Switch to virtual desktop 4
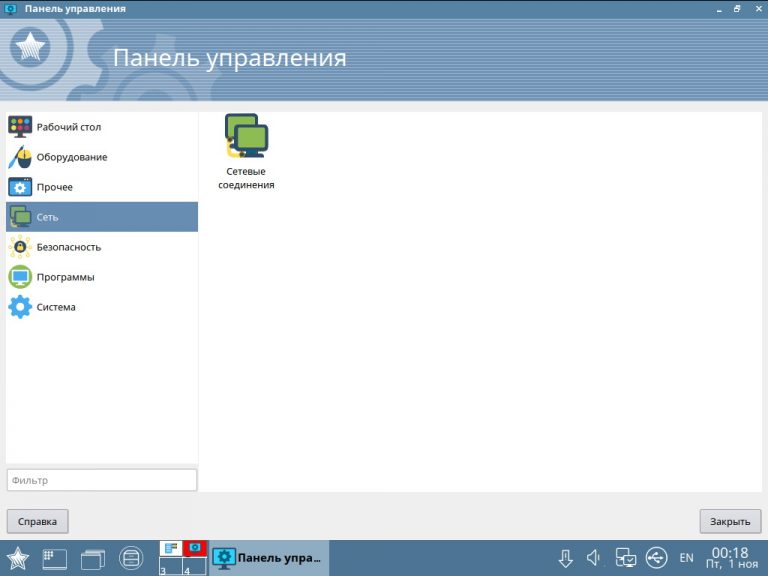This screenshot has height=576, width=768. pyautogui.click(x=194, y=566)
